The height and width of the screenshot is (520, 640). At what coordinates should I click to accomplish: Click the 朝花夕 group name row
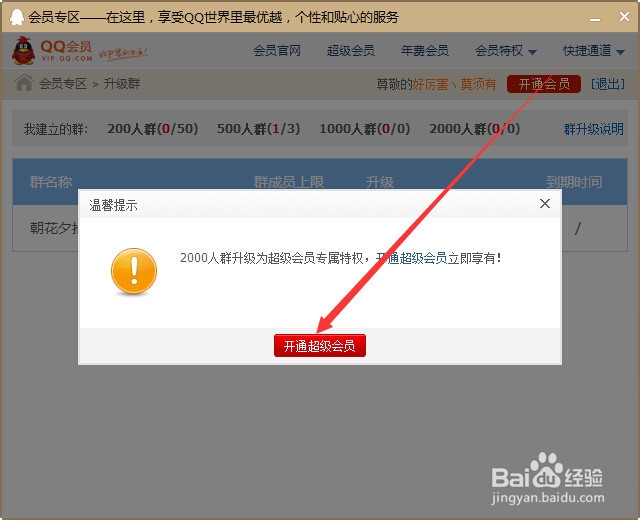[54, 228]
